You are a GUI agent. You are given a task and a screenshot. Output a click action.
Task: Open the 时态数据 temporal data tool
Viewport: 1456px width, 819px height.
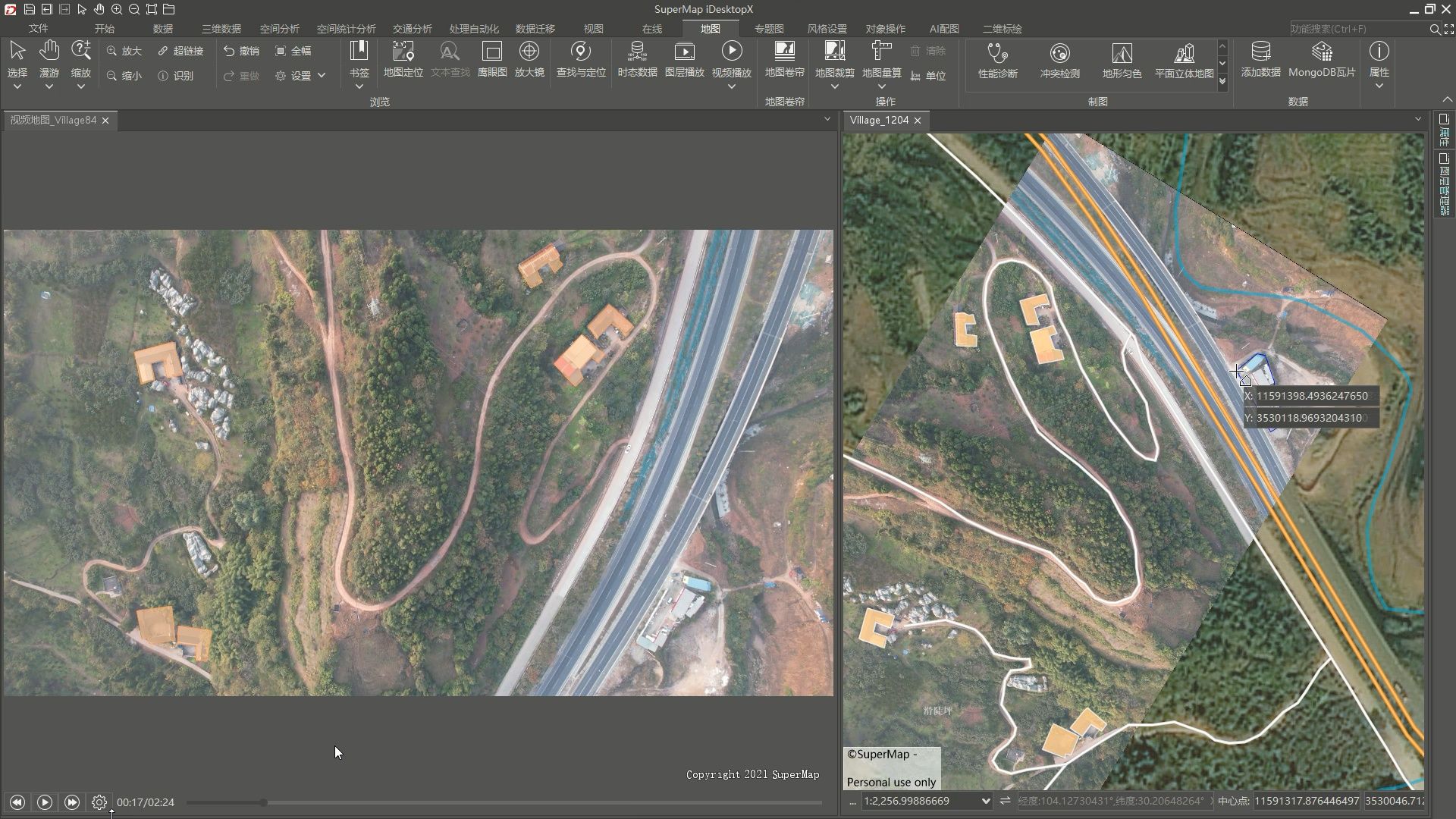point(637,59)
